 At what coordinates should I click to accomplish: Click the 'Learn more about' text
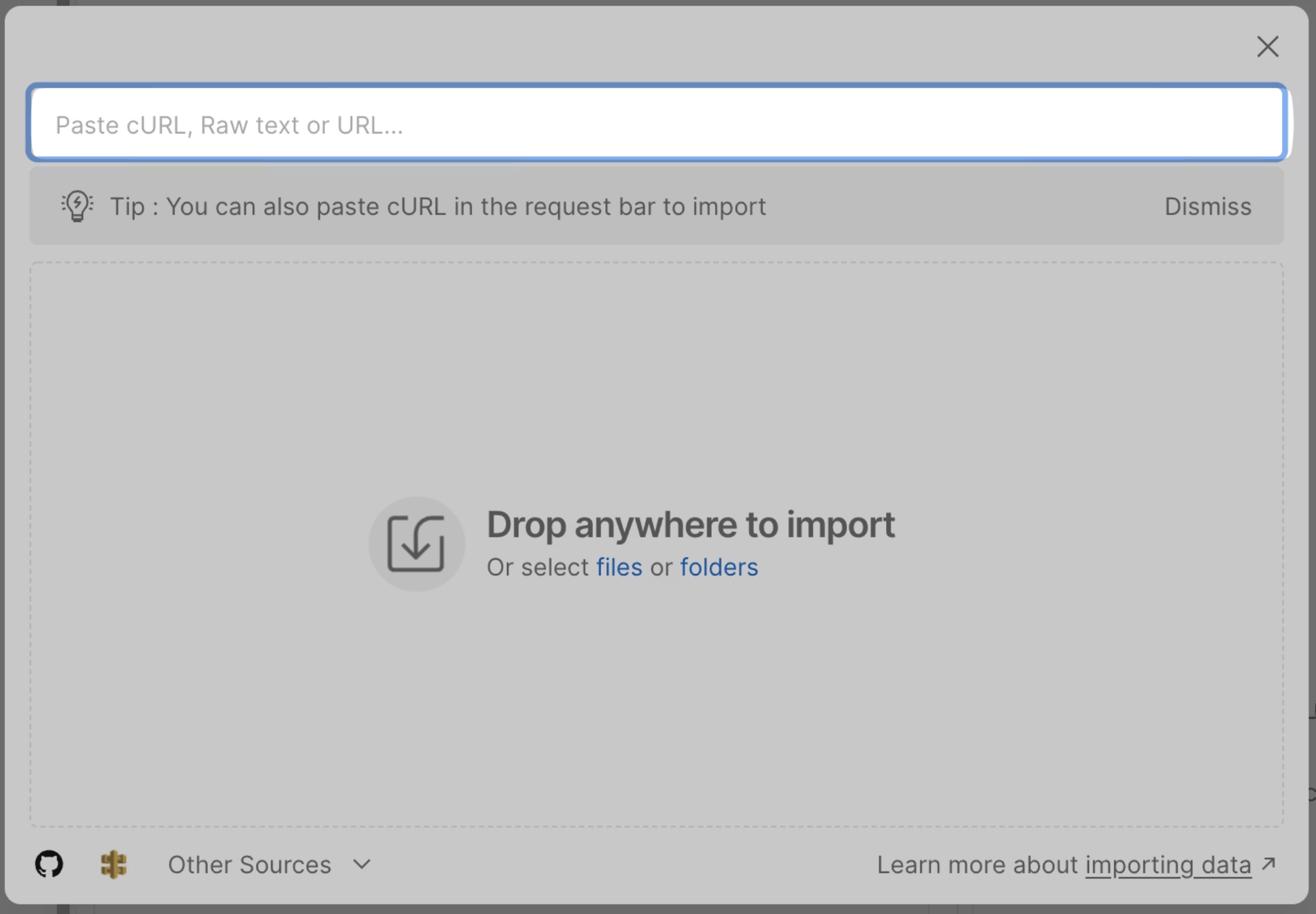(977, 865)
